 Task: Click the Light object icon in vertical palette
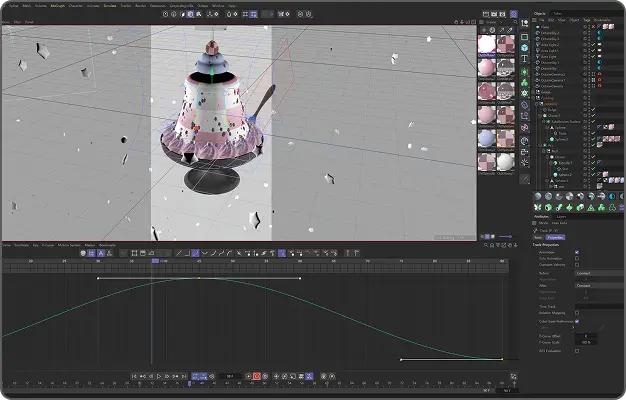pyautogui.click(x=525, y=162)
